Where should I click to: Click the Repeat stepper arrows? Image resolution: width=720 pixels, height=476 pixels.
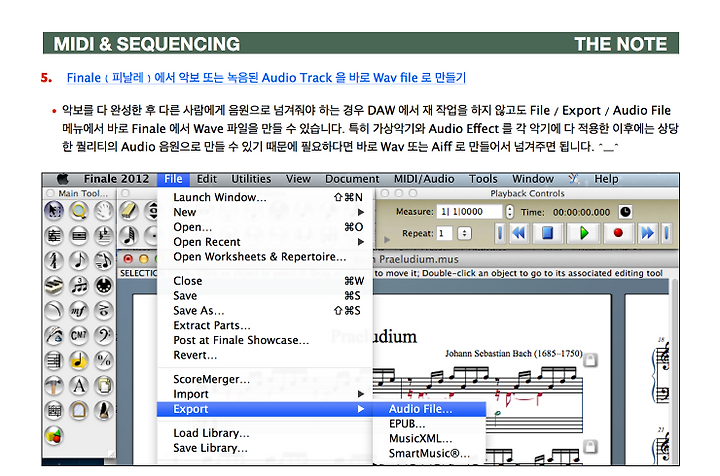[465, 233]
